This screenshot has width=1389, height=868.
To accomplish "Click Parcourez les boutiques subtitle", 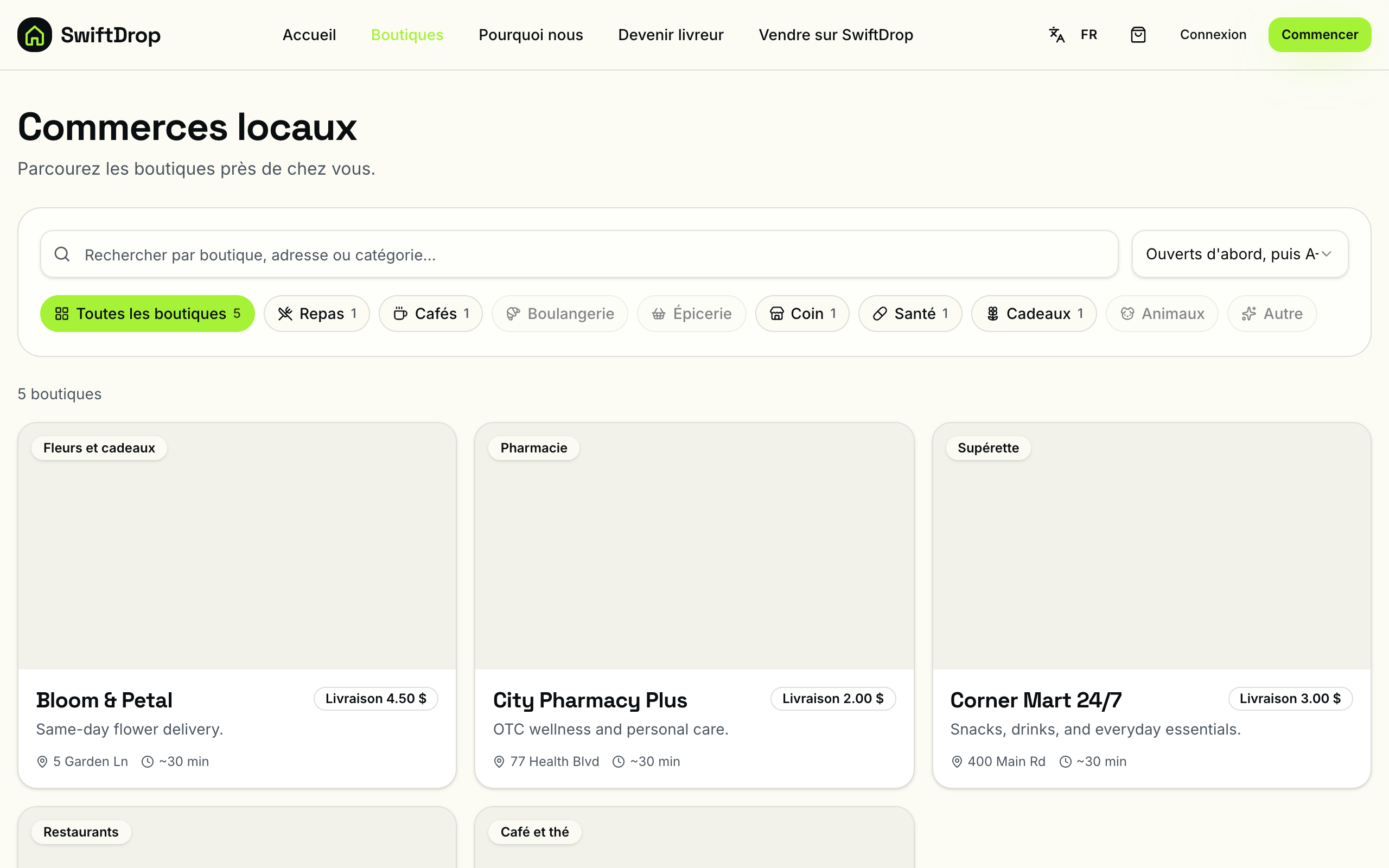I will point(196,169).
